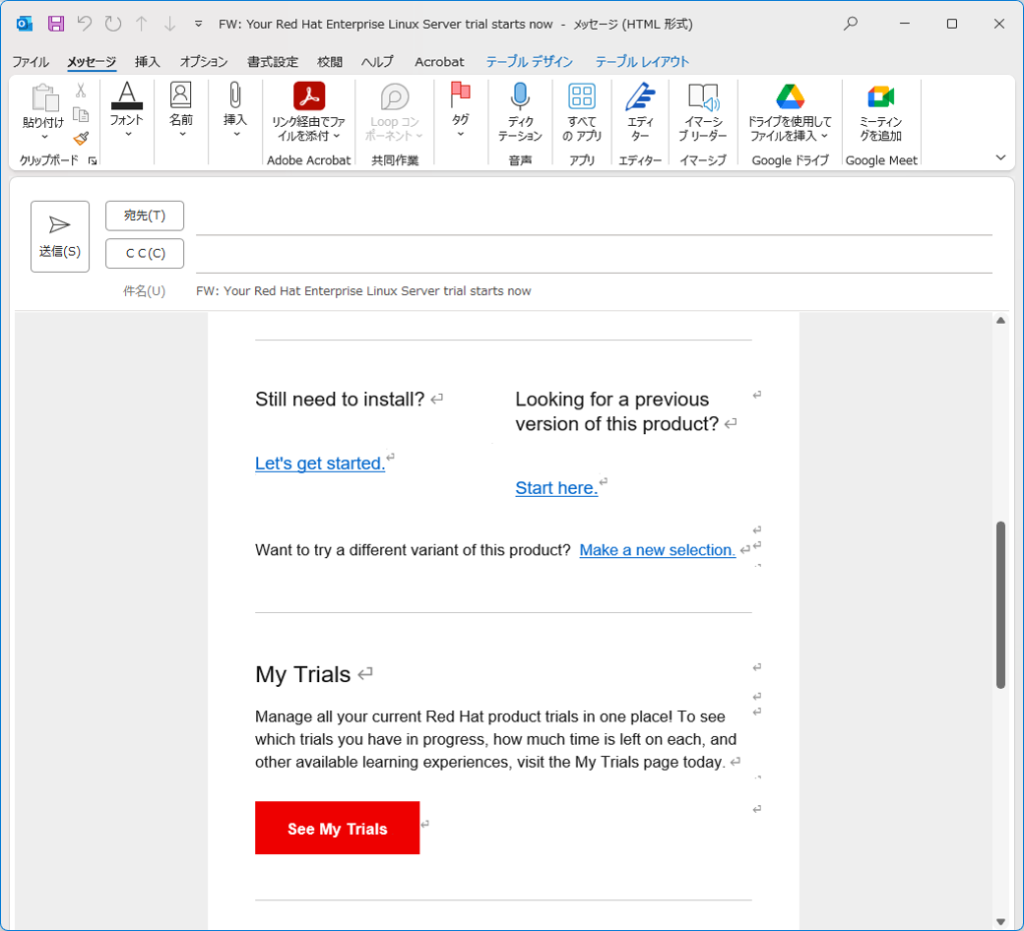Expand the Tags flag dropdown
The width and height of the screenshot is (1024, 931).
[460, 133]
